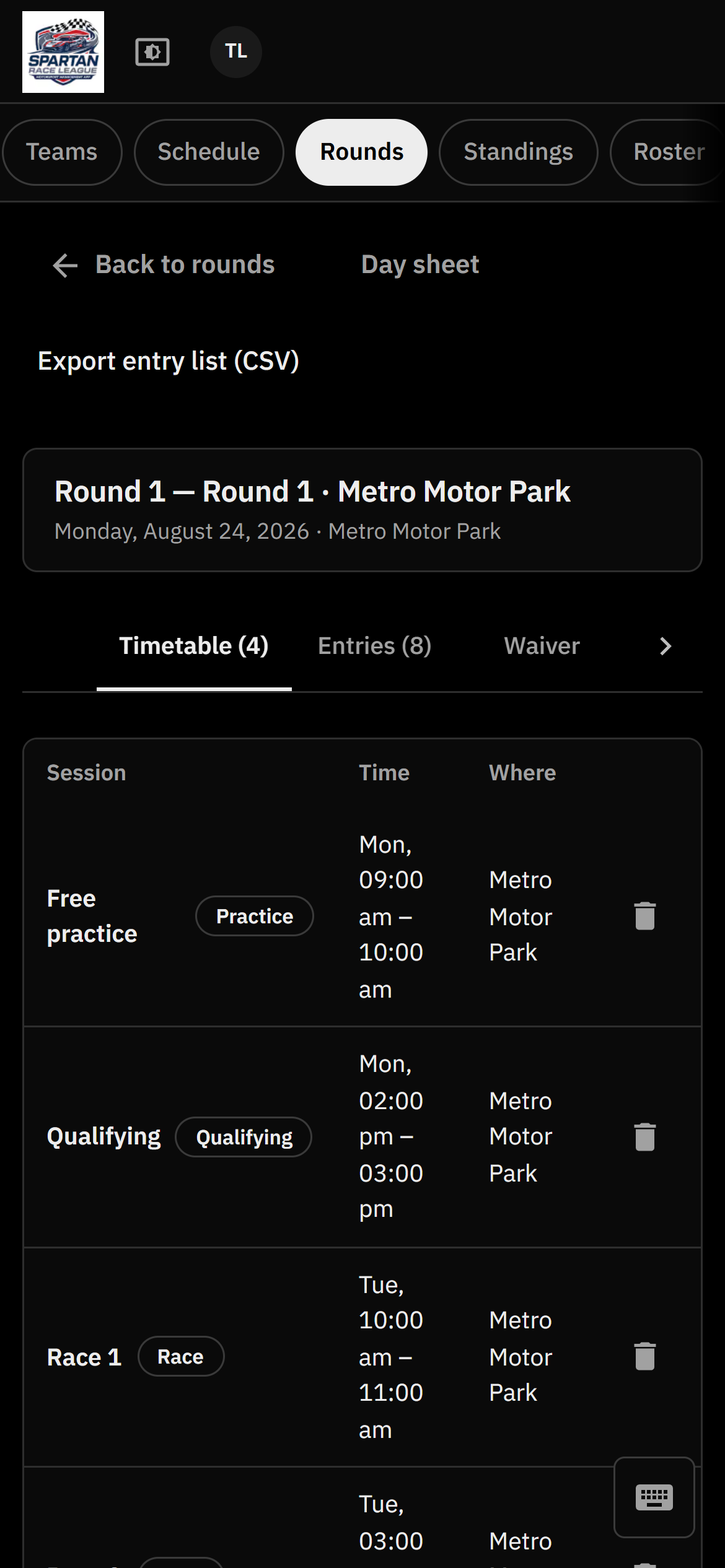
Task: Delete the Free practice session
Action: [645, 916]
